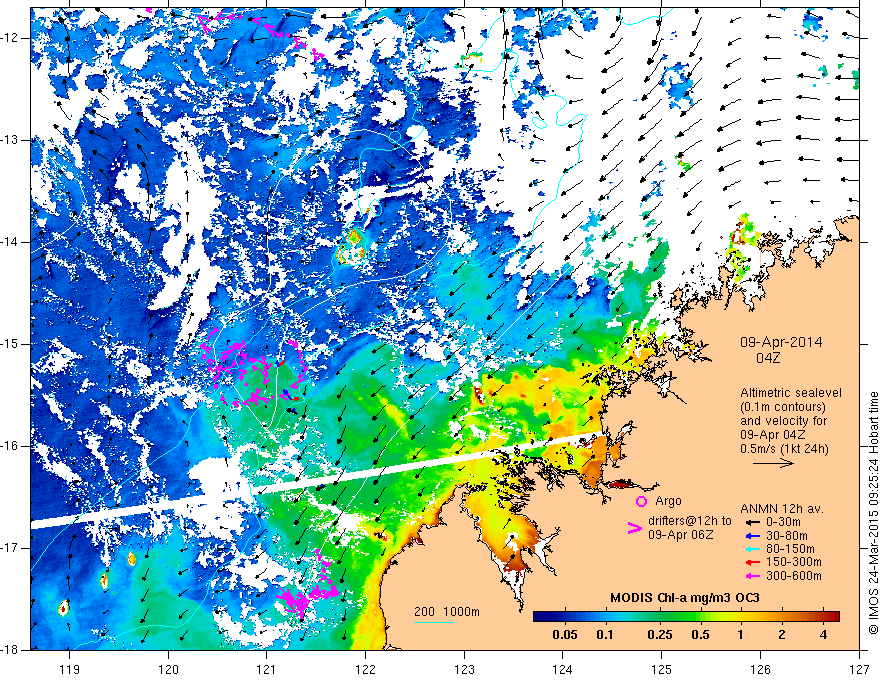Click the "80-150m" depth label

pyautogui.click(x=790, y=549)
